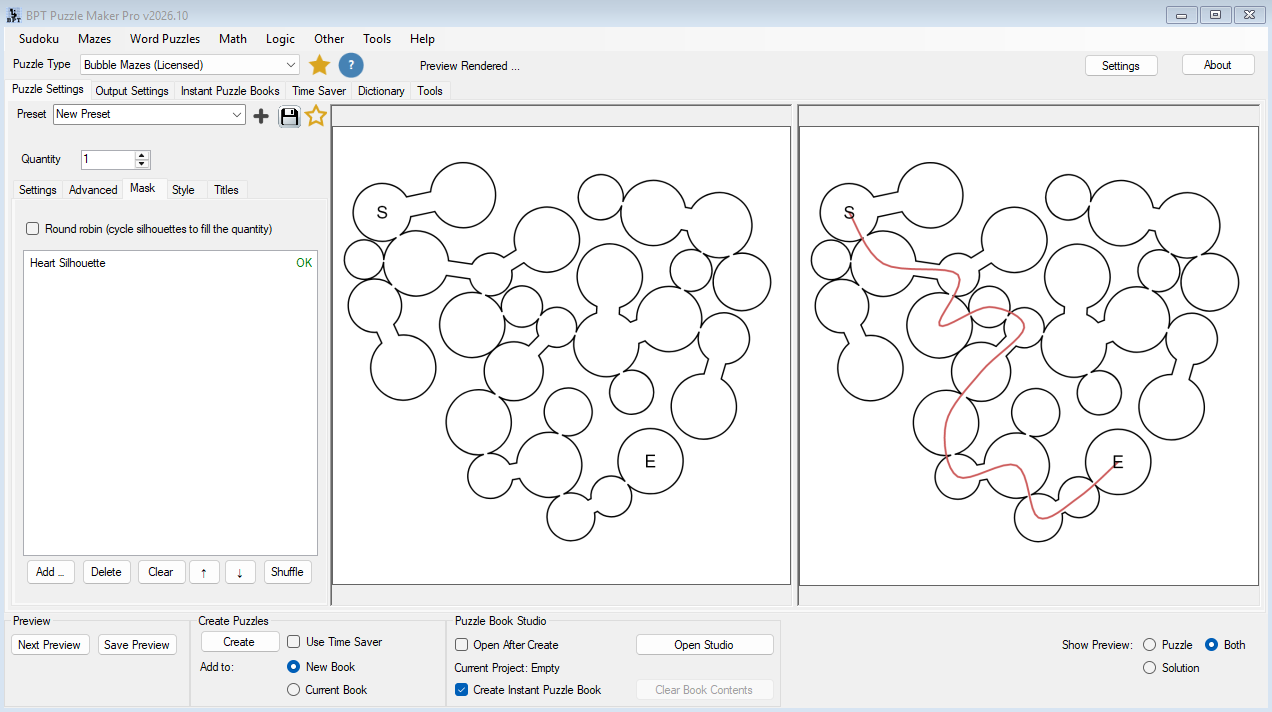
Task: Add a new preset with plus icon
Action: click(x=261, y=116)
